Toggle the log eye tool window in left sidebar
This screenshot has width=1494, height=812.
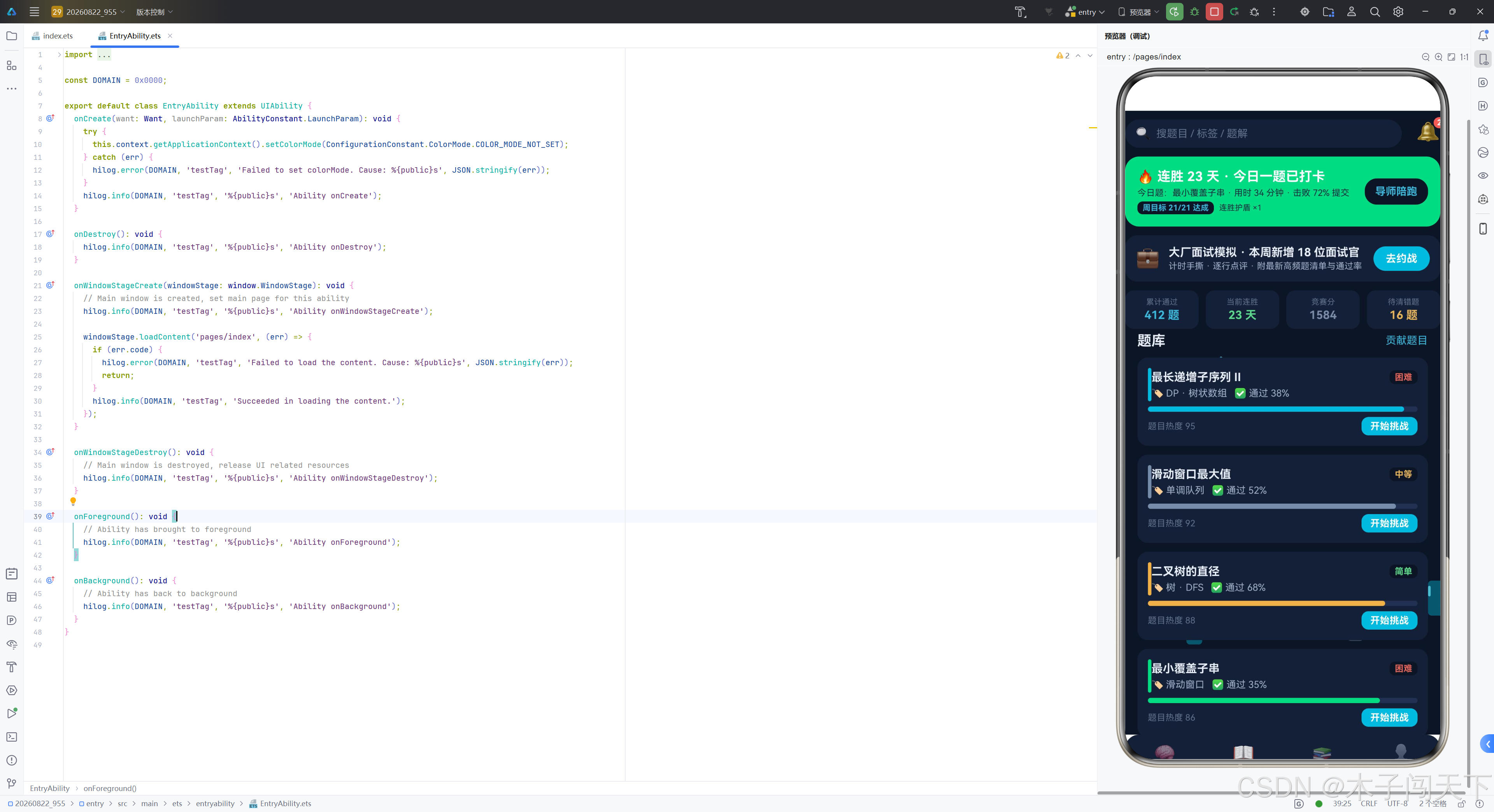tap(12, 643)
